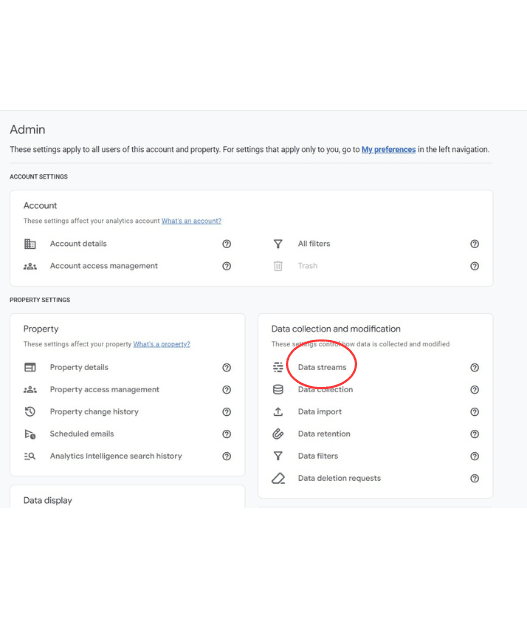The image size is (527, 617).
Task: Open Property access management
Action: click(104, 390)
